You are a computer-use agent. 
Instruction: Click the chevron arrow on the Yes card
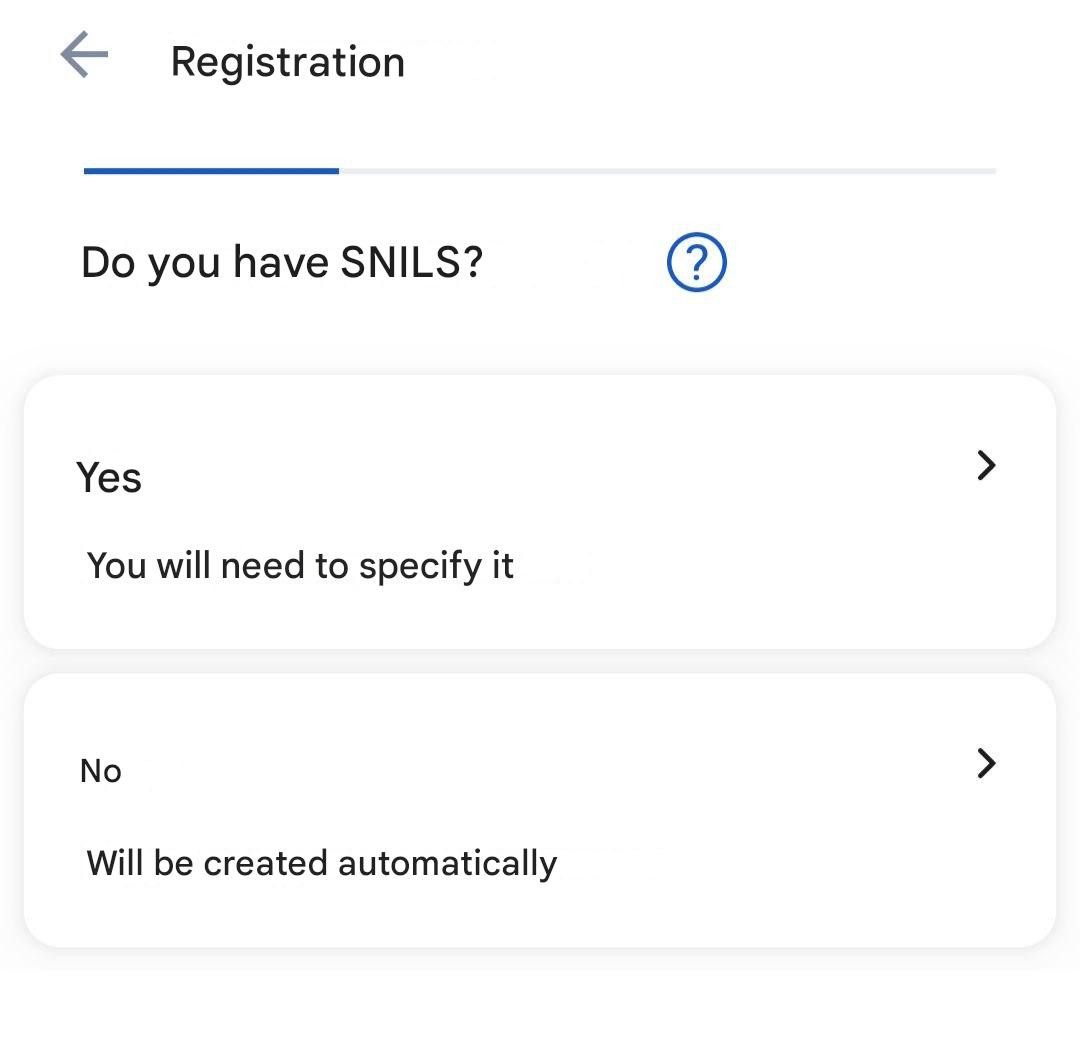(986, 465)
